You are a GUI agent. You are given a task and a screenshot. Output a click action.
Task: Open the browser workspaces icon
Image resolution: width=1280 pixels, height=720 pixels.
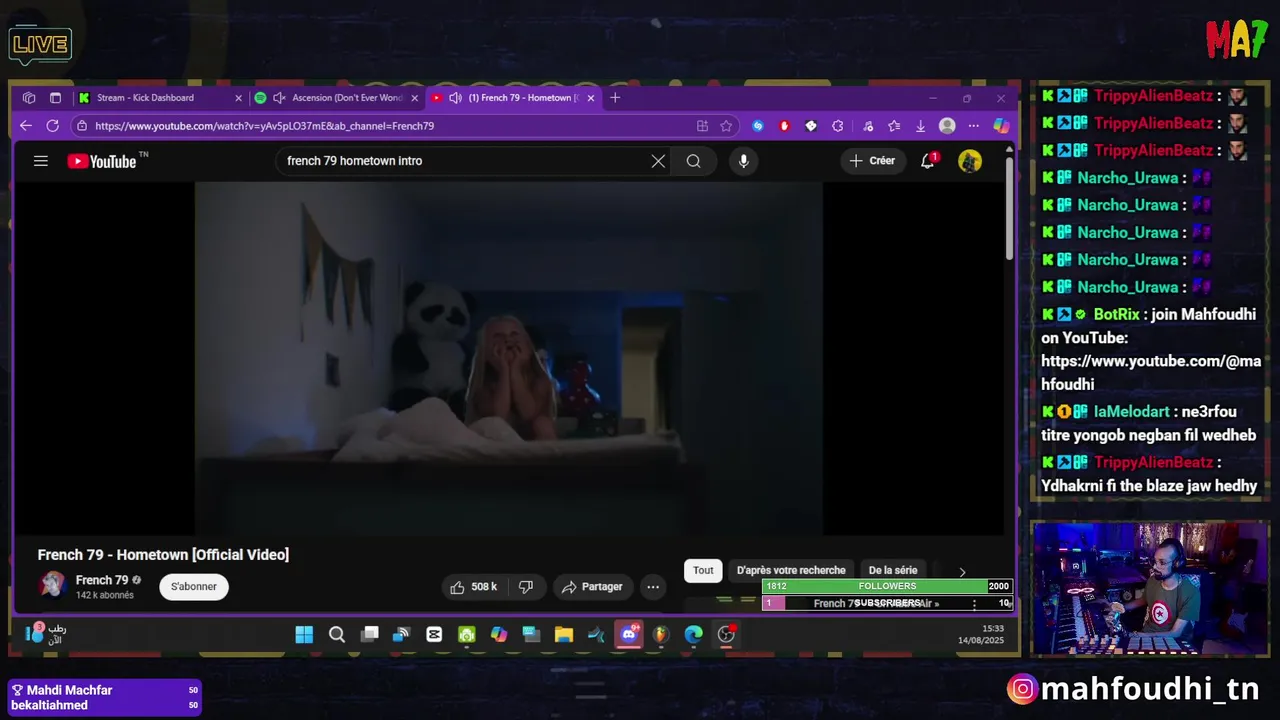(x=29, y=98)
